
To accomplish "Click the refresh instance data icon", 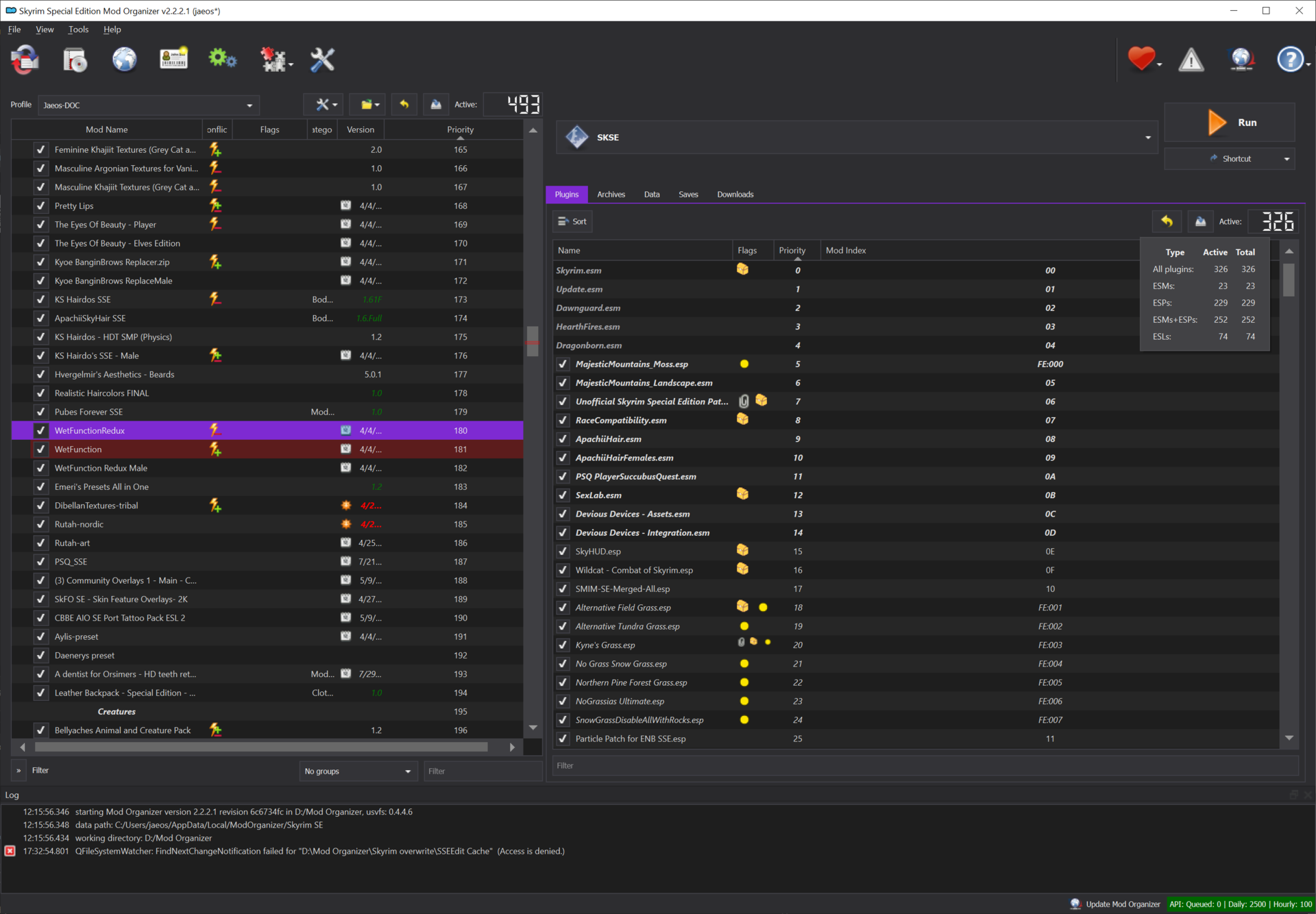I will [x=25, y=60].
